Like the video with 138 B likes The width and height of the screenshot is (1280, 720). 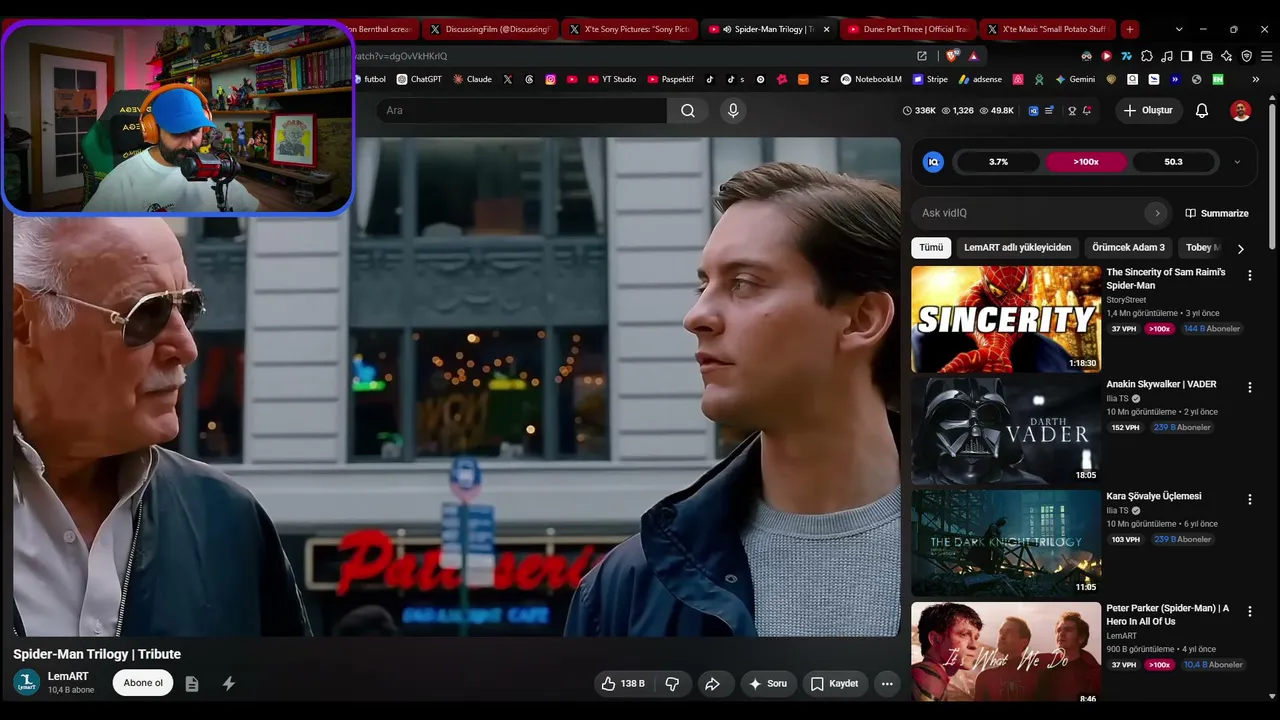[x=623, y=684]
